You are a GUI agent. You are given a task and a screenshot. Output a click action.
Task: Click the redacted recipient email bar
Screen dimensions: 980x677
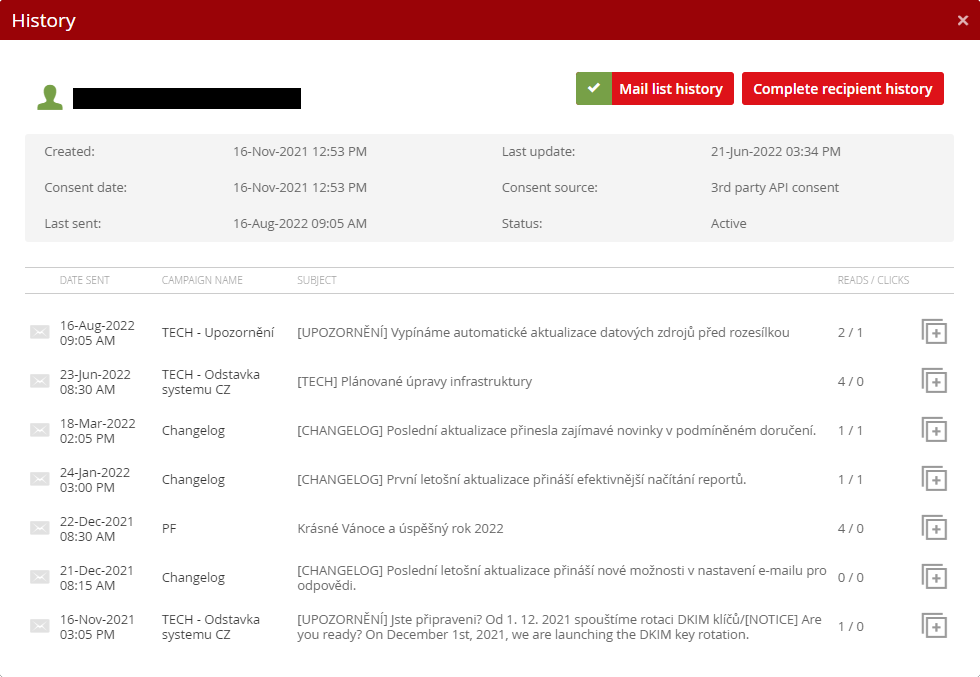click(x=187, y=98)
